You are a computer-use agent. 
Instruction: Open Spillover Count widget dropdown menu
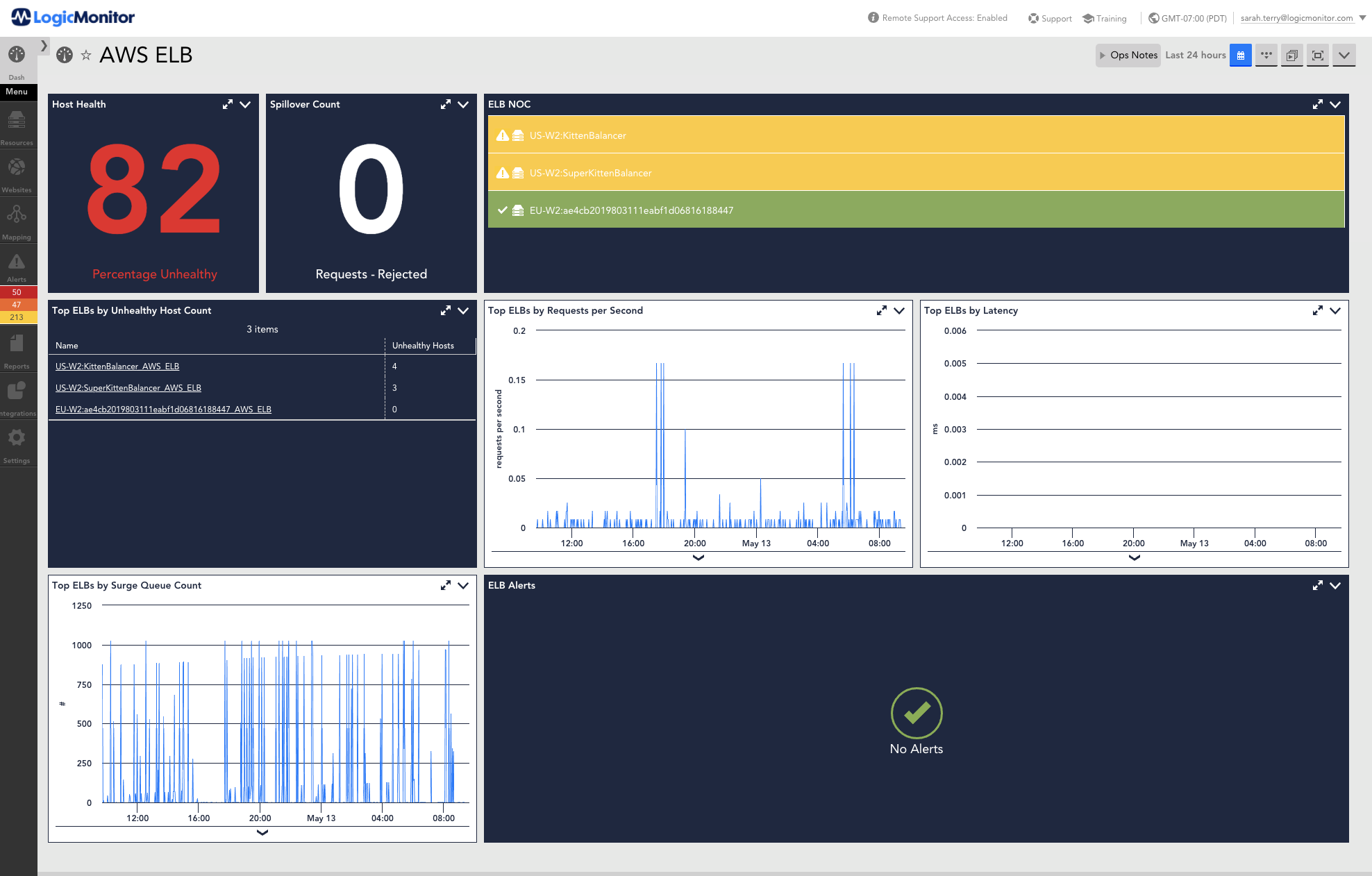(463, 104)
